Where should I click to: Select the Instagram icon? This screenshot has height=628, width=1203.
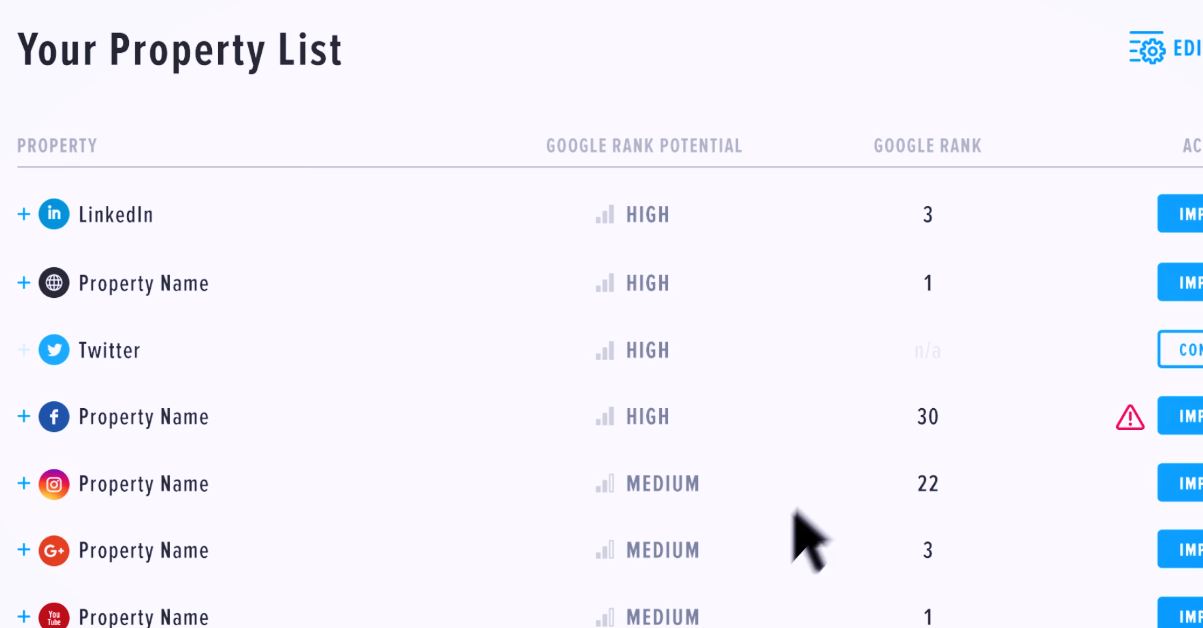[54, 483]
